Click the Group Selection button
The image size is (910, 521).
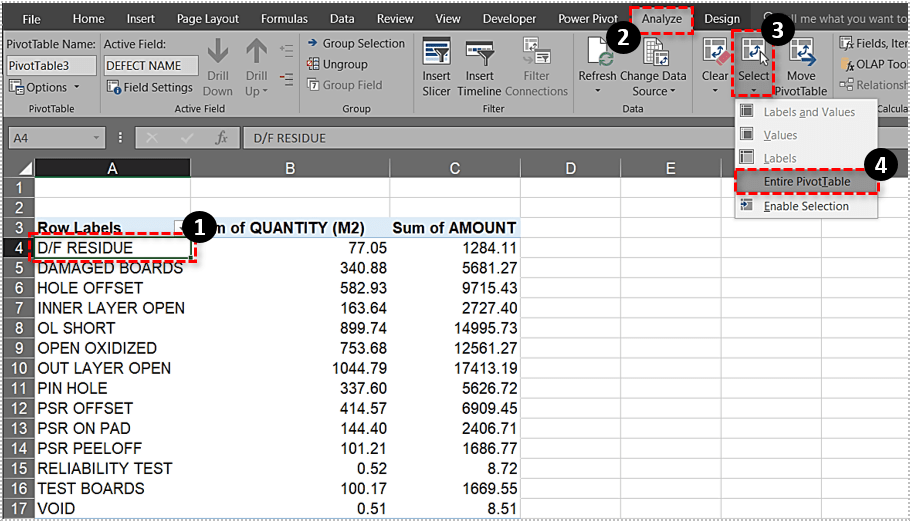click(x=355, y=43)
